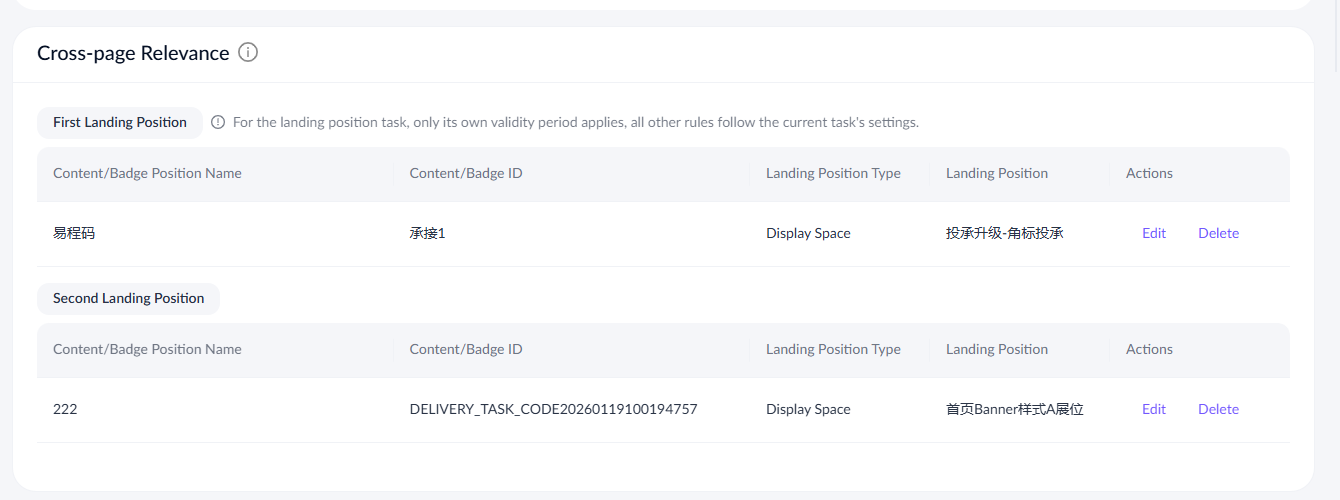Click the info icon beside Cross-page Relevance
The image size is (1340, 500).
tap(248, 52)
